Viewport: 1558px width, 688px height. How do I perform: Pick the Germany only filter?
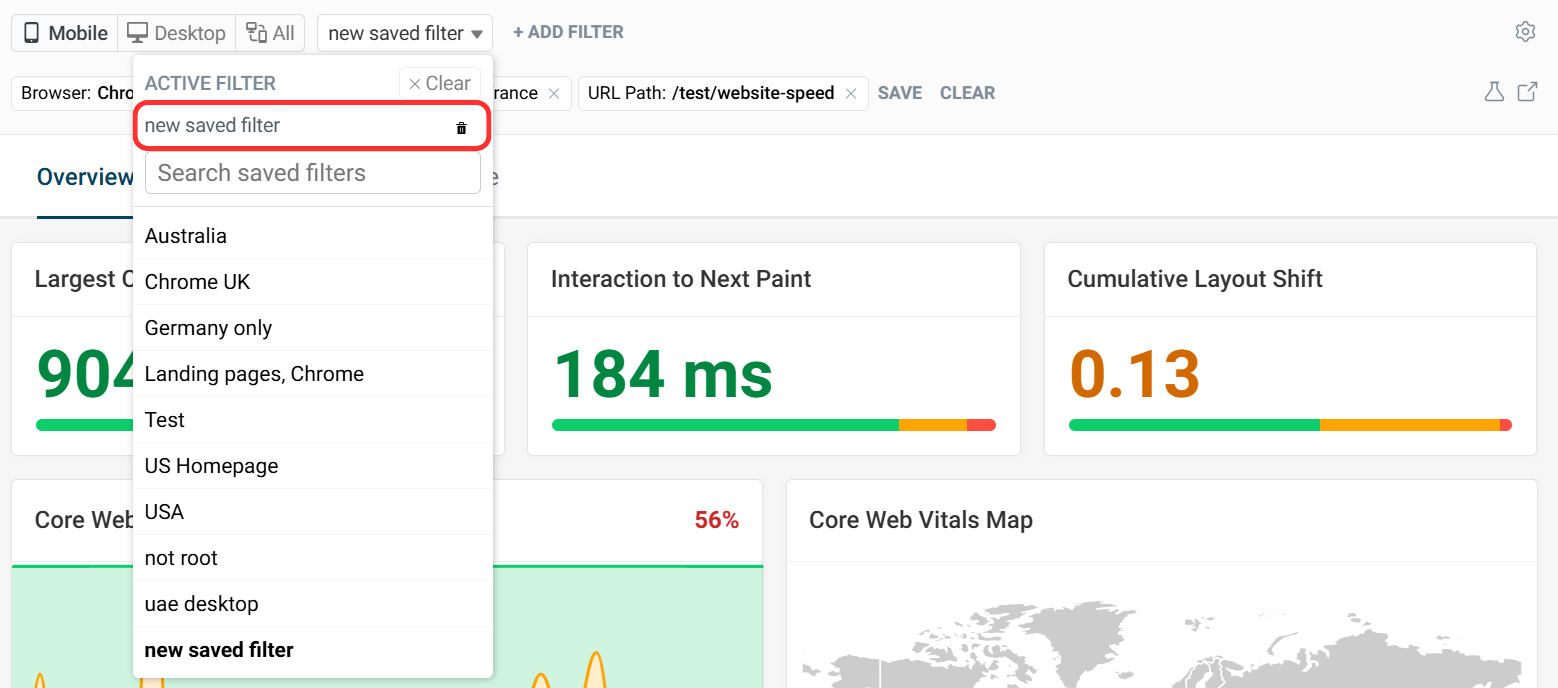(x=208, y=328)
